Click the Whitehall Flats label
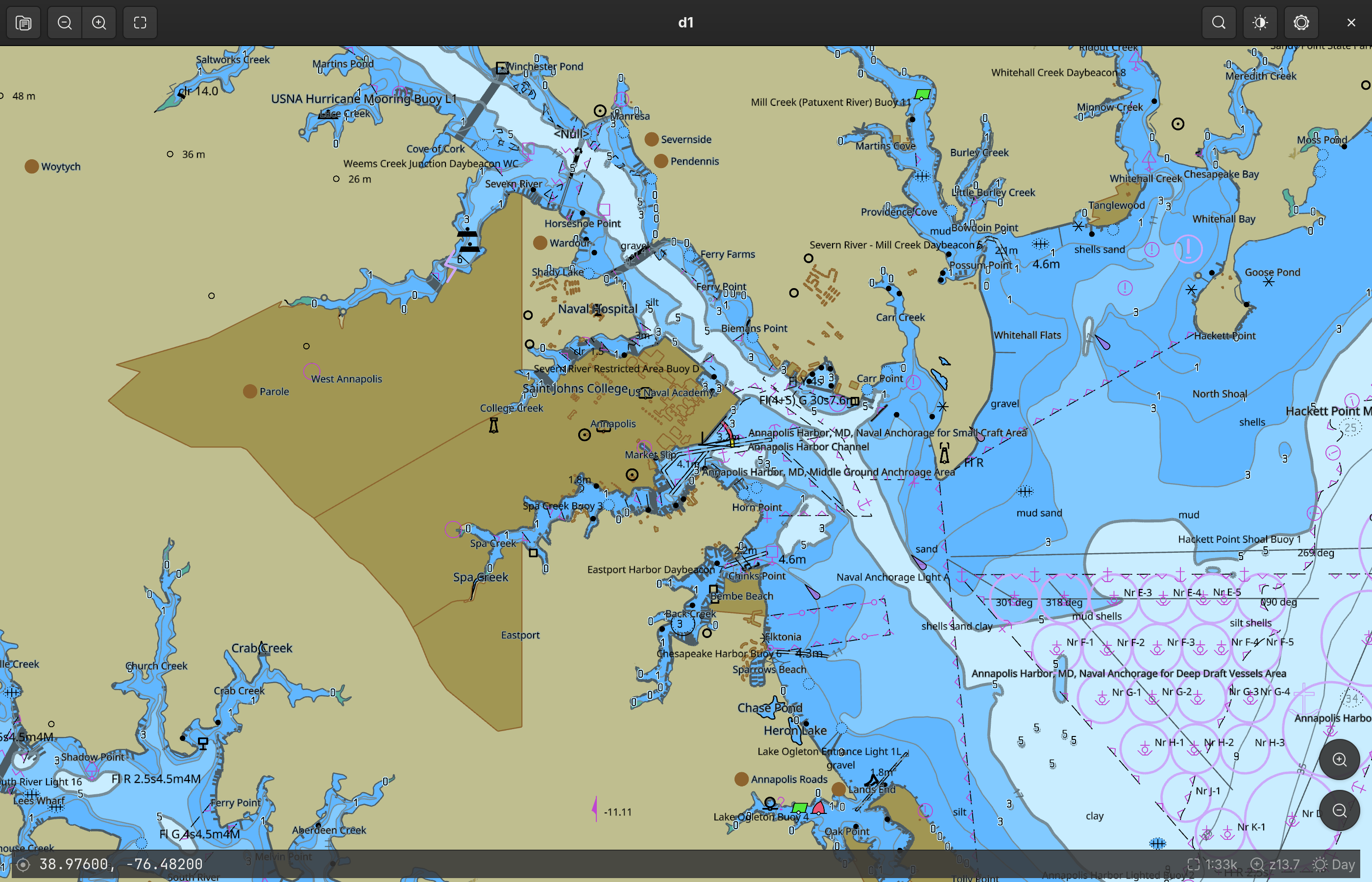The height and width of the screenshot is (882, 1372). (x=1027, y=335)
